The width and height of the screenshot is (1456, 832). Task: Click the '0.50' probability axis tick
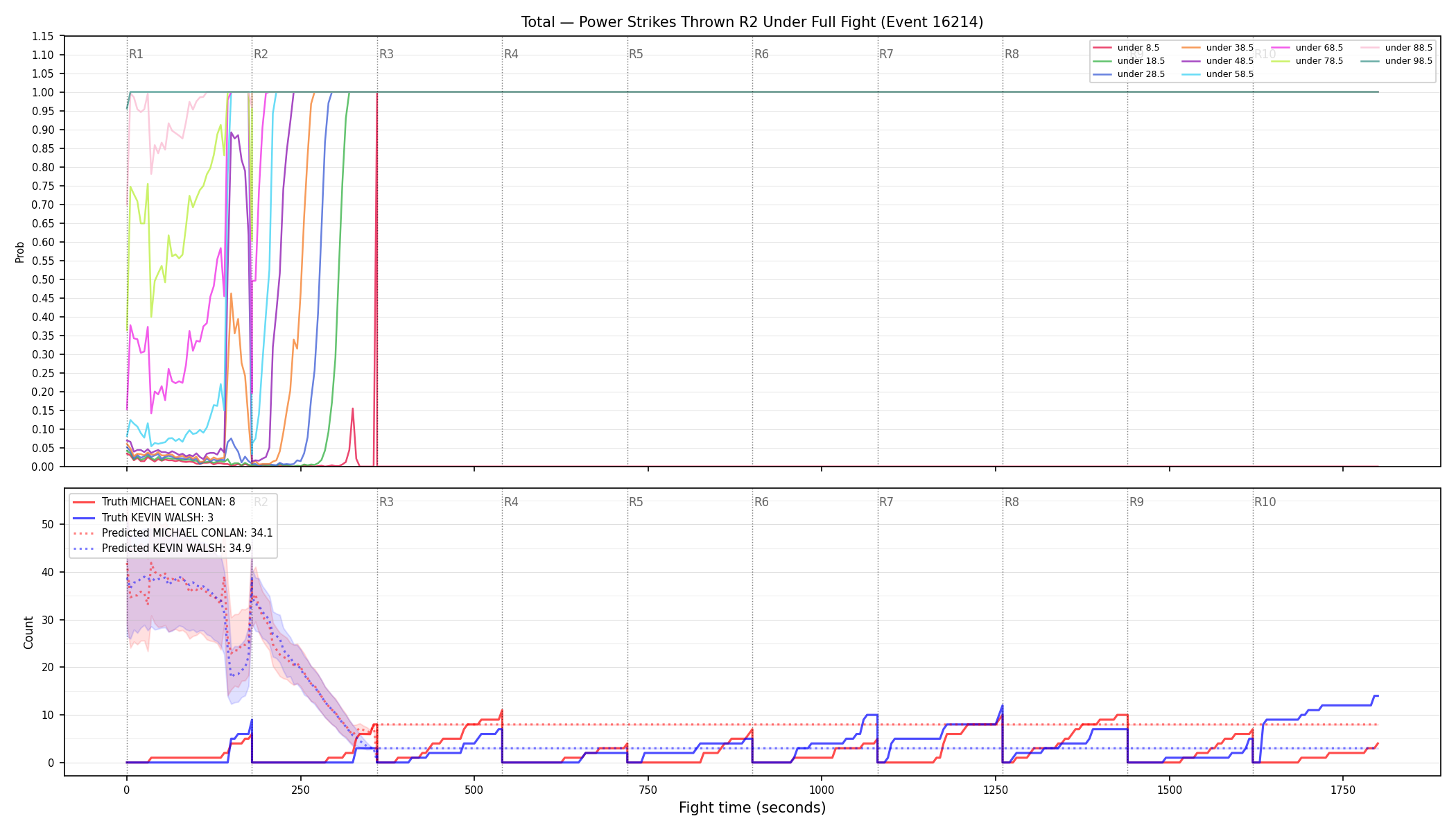[x=43, y=279]
